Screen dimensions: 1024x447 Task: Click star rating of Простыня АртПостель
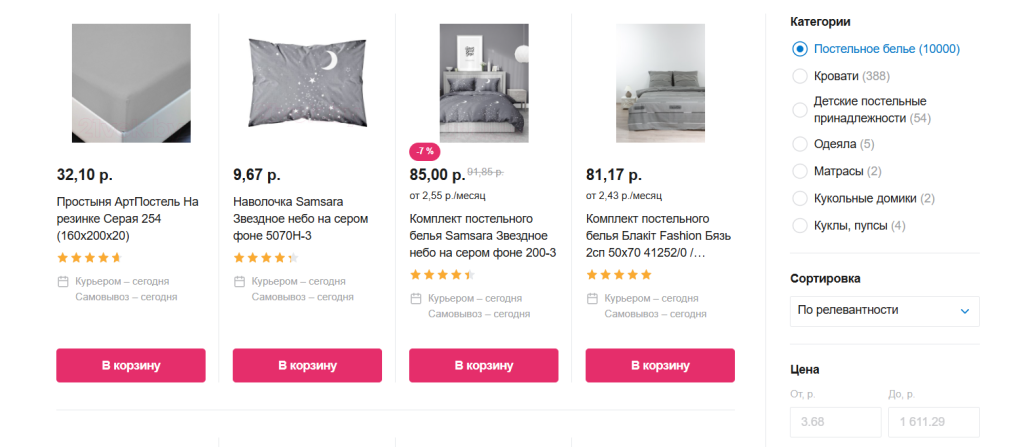(x=89, y=257)
